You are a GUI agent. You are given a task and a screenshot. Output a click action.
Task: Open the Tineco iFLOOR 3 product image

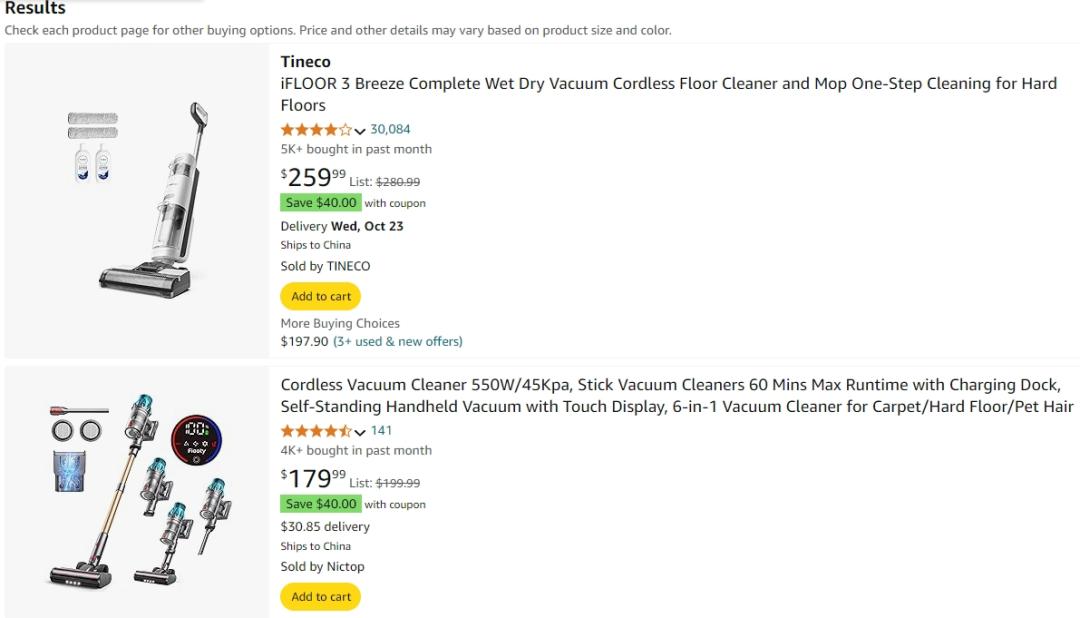click(x=137, y=201)
